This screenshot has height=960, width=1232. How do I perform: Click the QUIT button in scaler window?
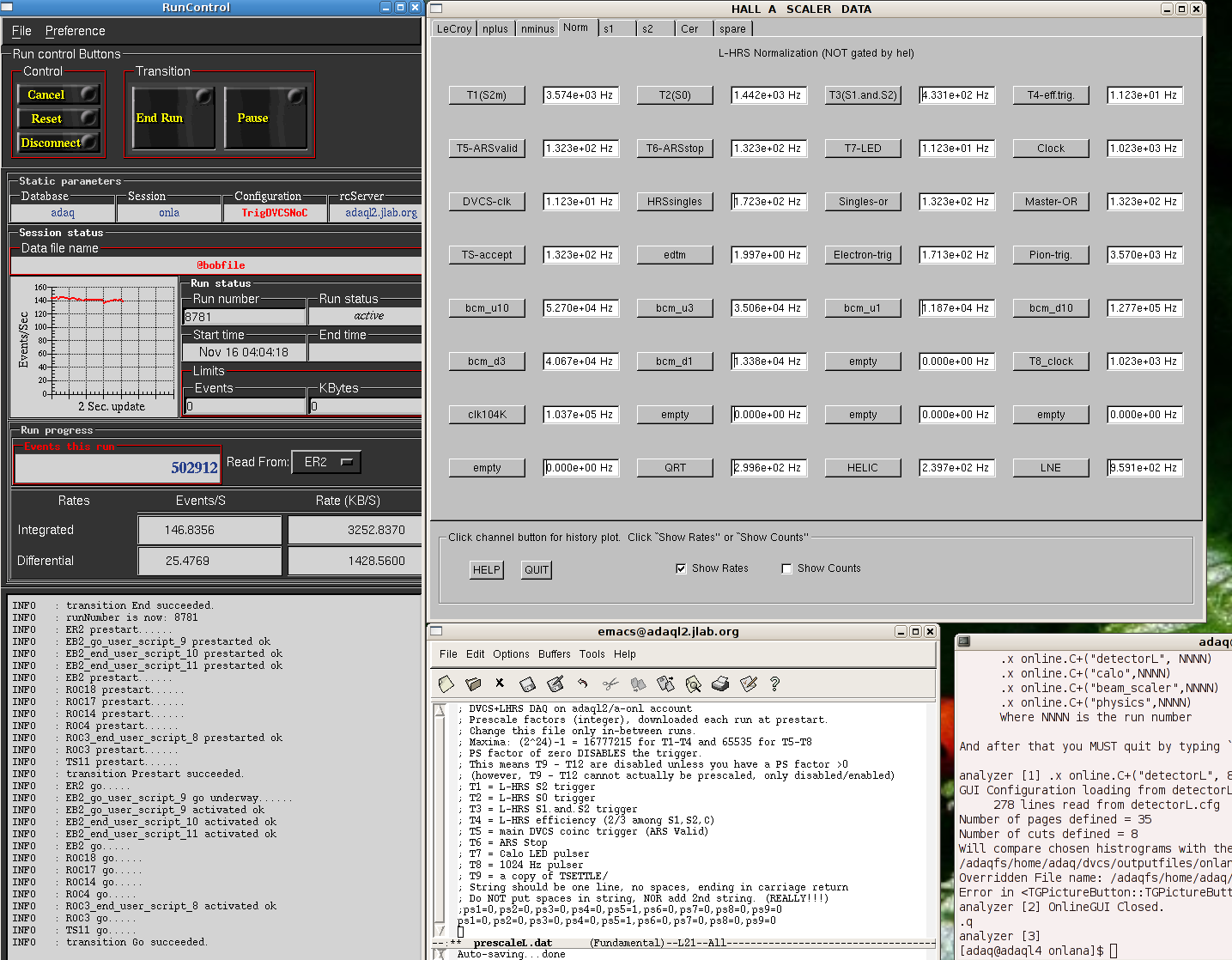click(537, 570)
